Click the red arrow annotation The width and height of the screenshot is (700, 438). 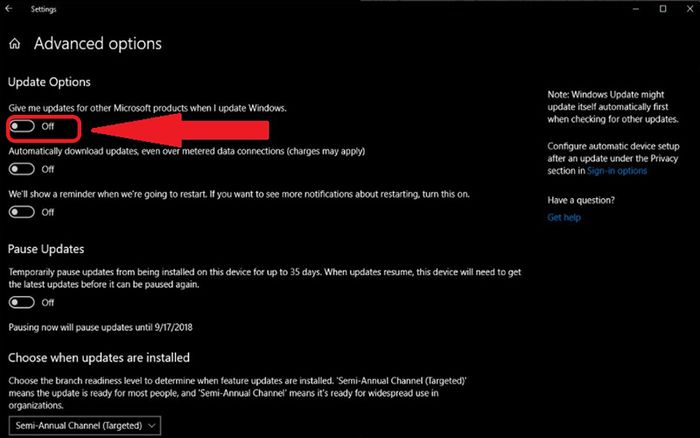click(180, 130)
